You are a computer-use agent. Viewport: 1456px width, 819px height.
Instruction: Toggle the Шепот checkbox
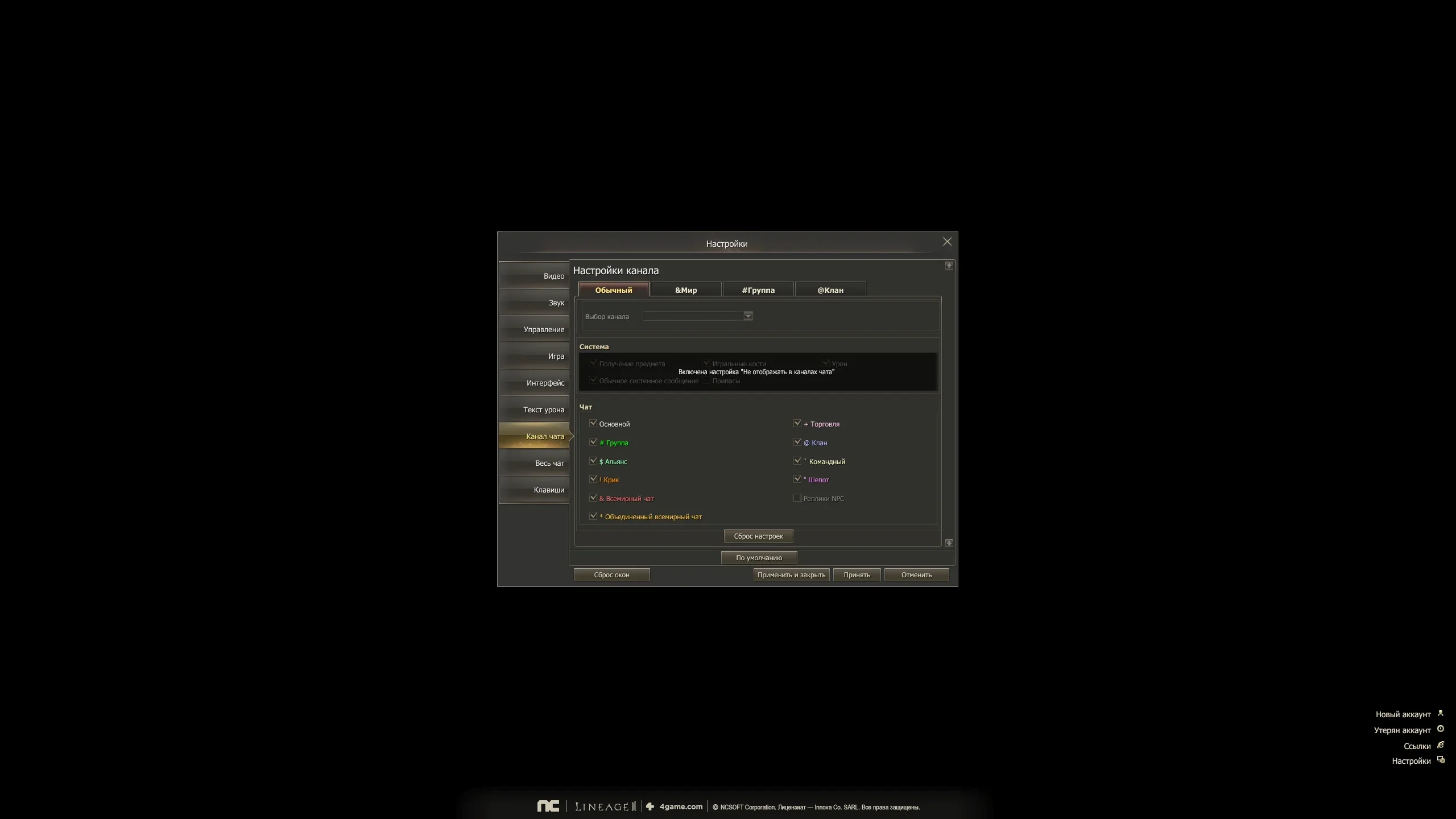click(x=797, y=479)
